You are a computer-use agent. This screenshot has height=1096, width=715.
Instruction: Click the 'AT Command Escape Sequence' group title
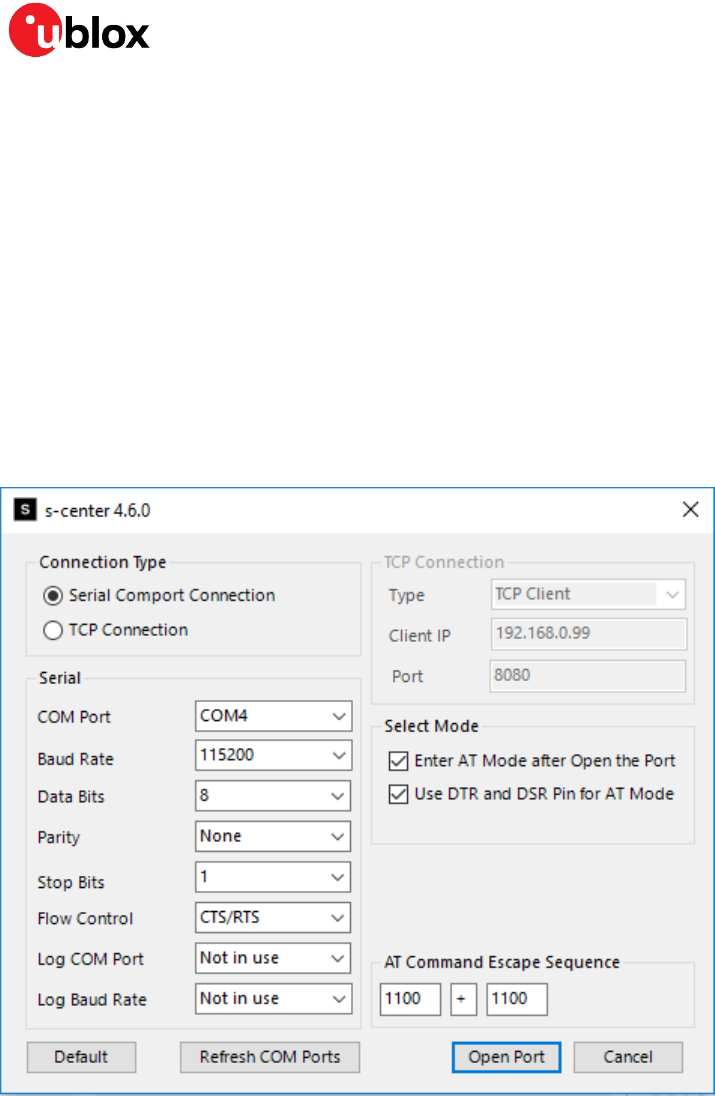[502, 962]
